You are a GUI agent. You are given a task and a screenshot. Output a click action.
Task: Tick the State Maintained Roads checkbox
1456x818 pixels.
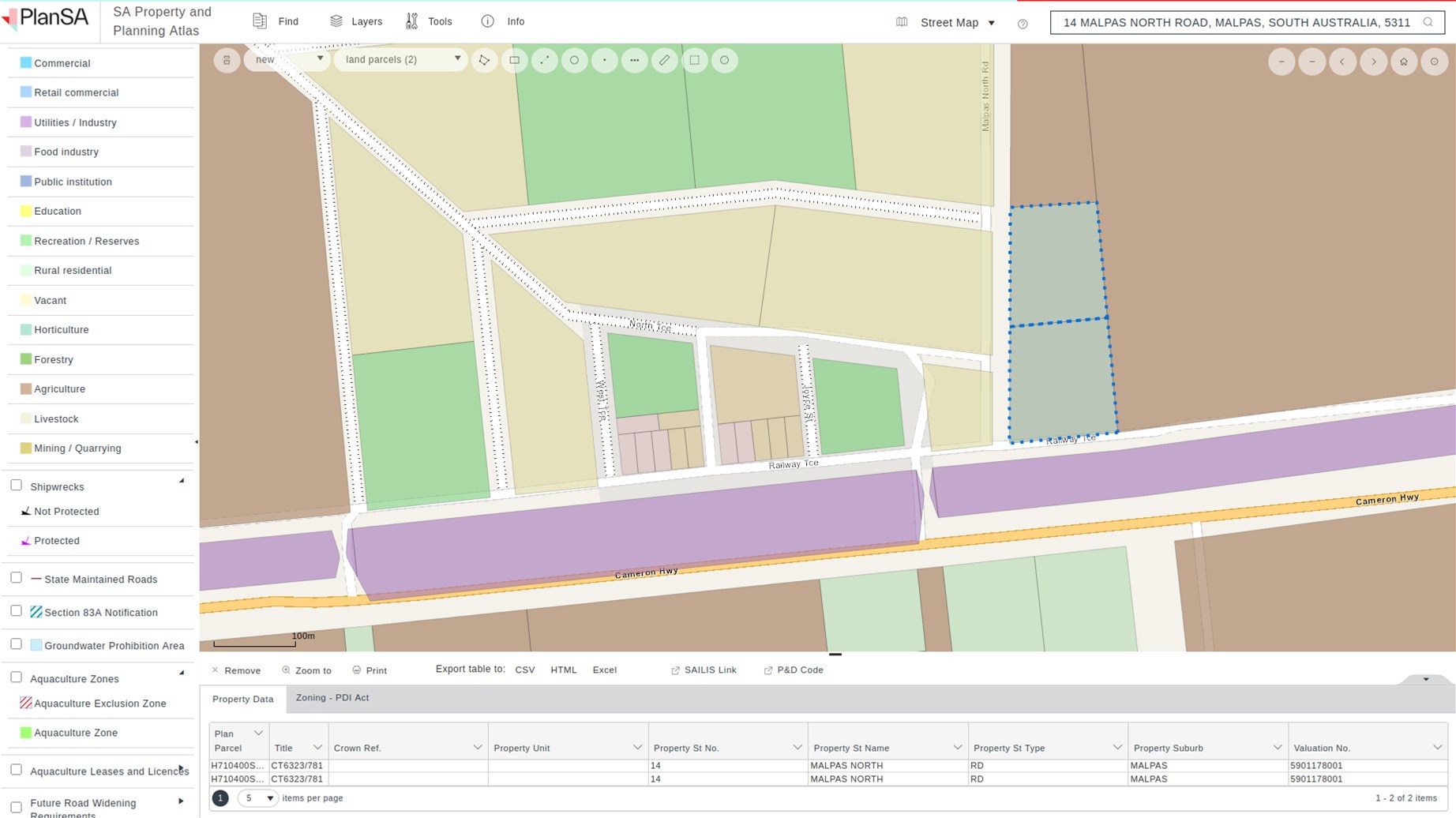click(16, 578)
